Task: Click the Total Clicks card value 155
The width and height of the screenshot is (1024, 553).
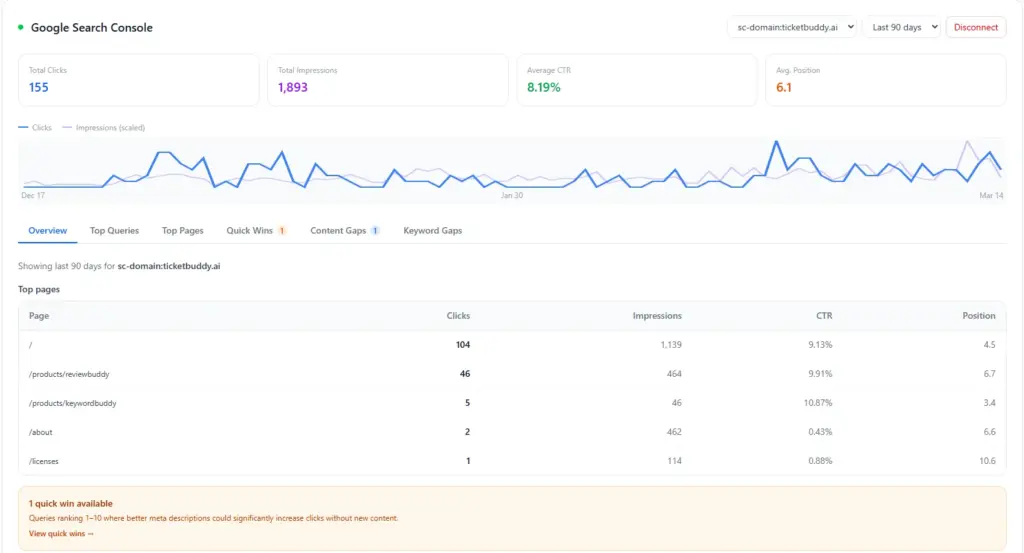Action: click(x=39, y=87)
